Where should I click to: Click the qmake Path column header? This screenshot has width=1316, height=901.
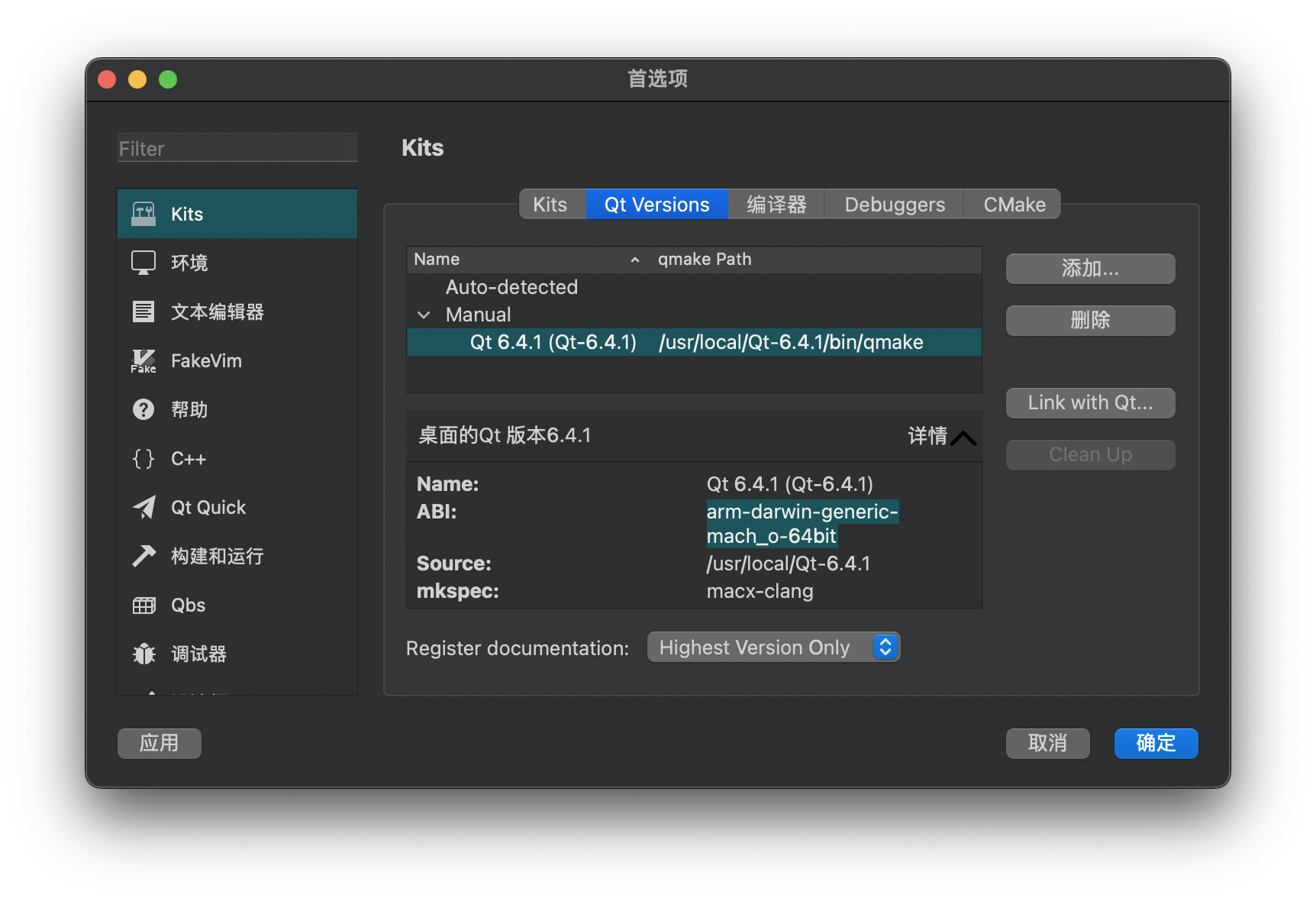815,260
